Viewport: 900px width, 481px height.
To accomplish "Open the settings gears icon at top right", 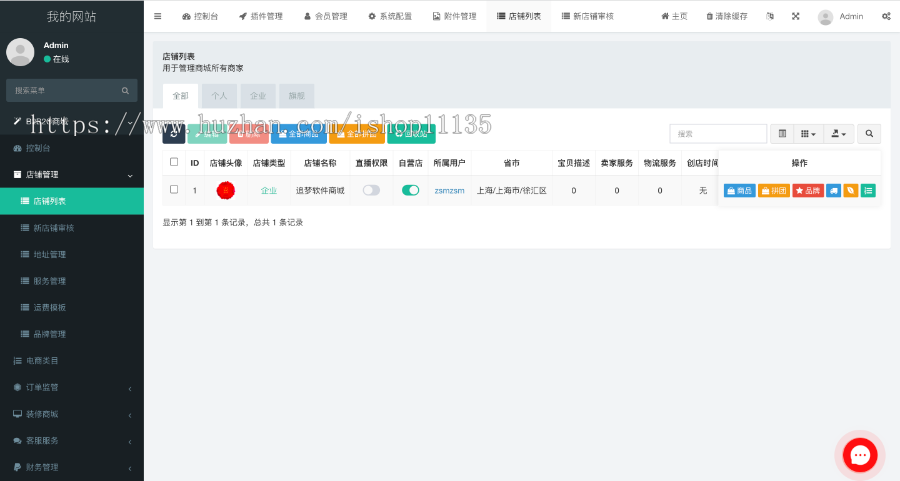I will click(x=886, y=16).
